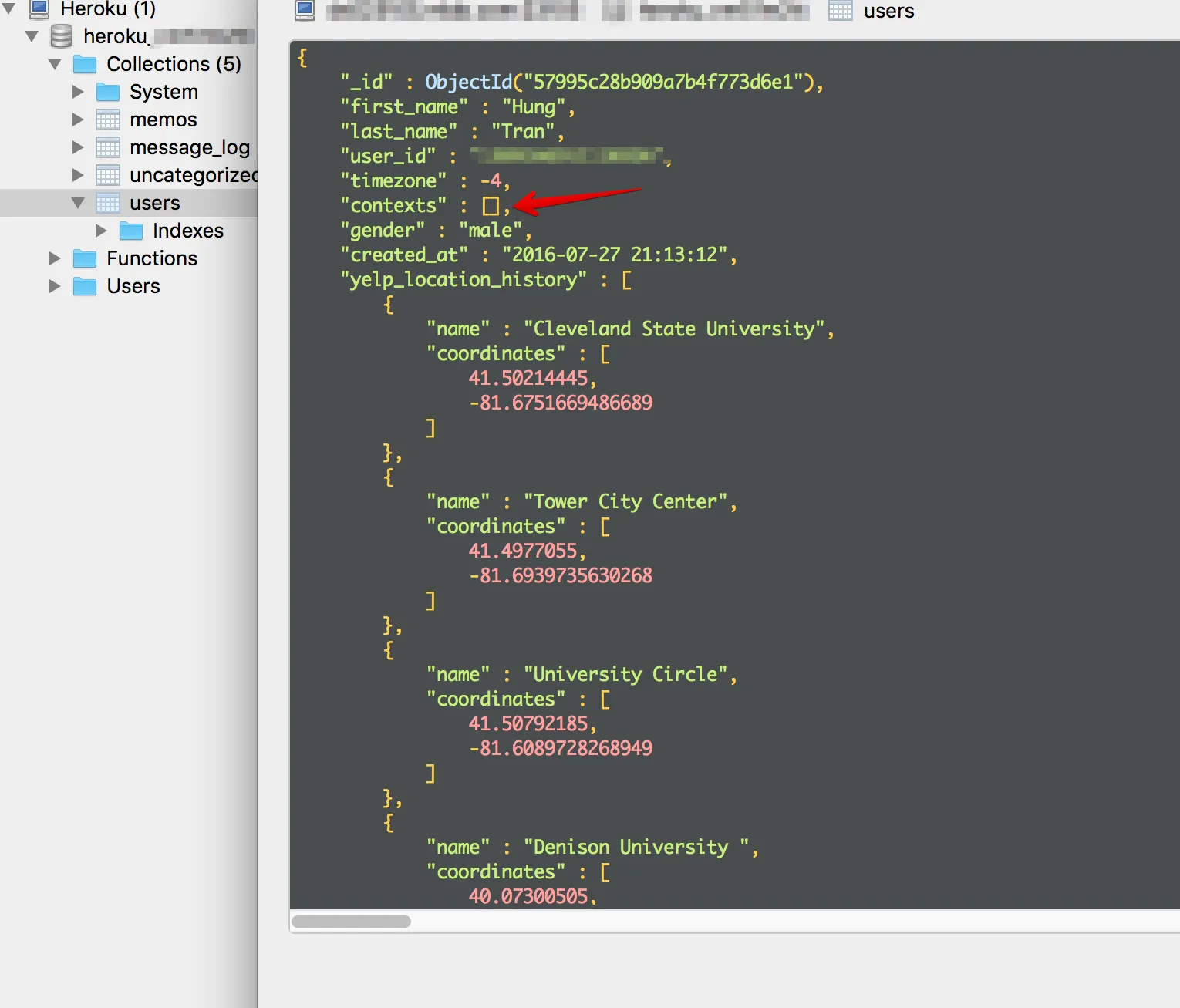Click the coordinate 41.4977055
Viewport: 1180px width, 1008px height.
pyautogui.click(x=523, y=551)
